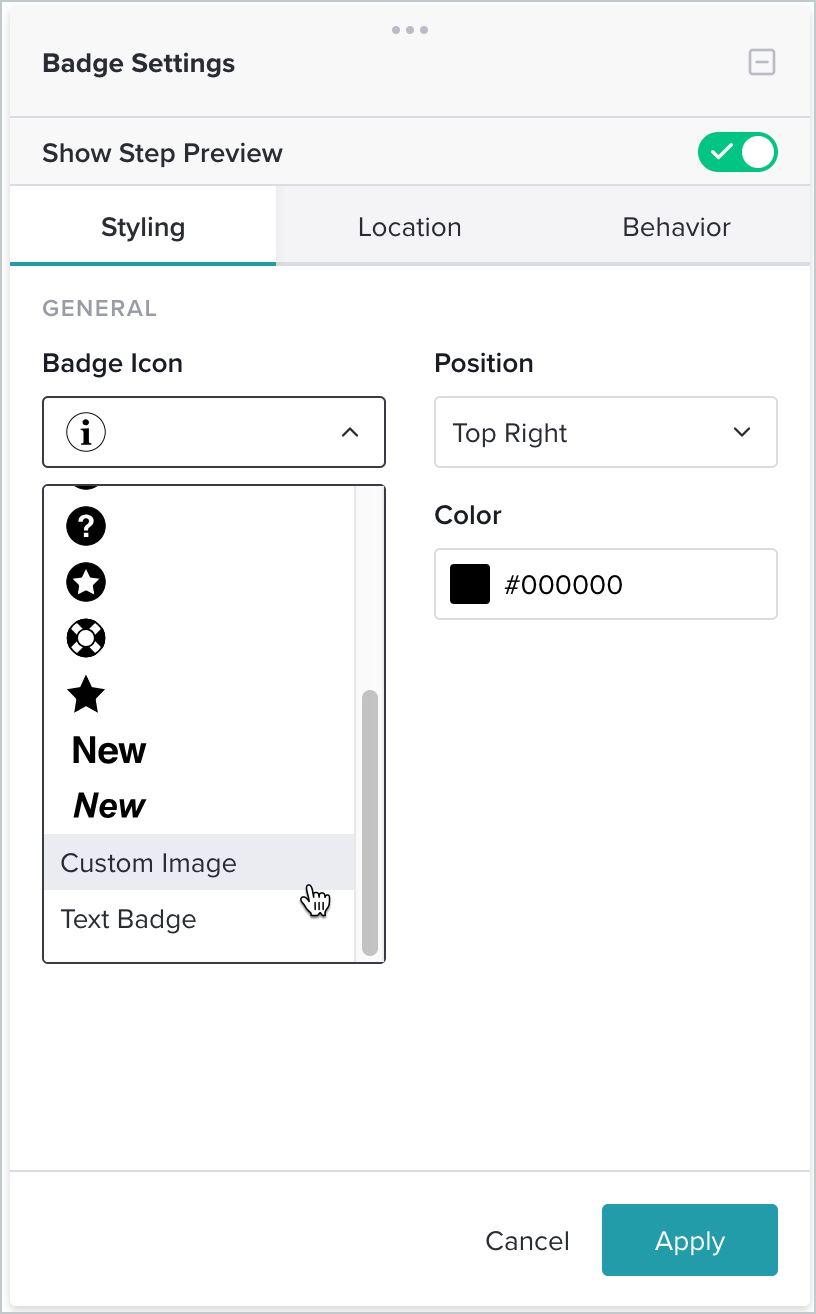Pick the life ring badge icon
Viewport: 816px width, 1314px height.
(x=86, y=638)
